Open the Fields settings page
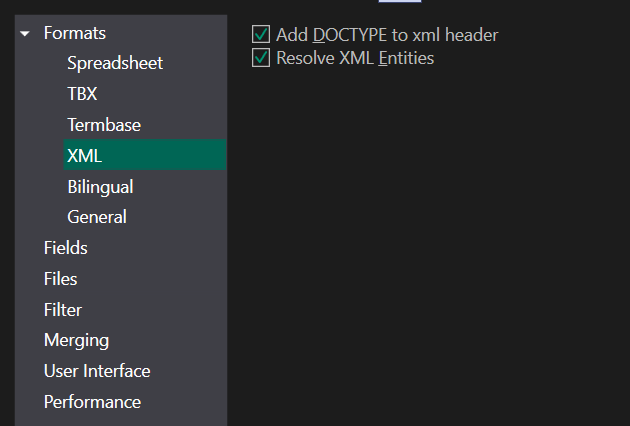 click(x=65, y=248)
